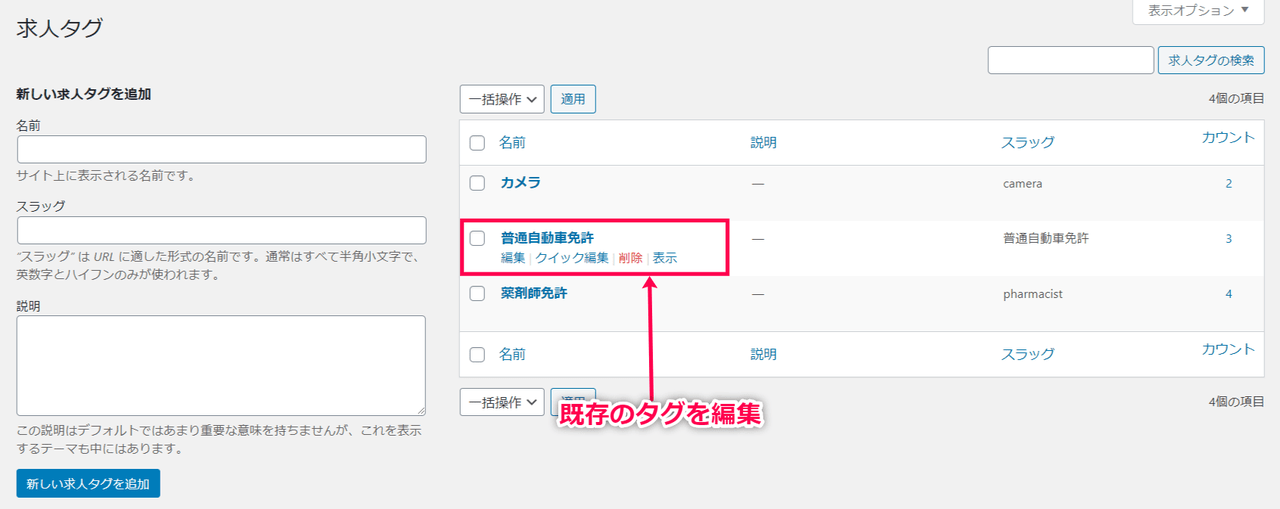
Task: Click the 新しい求人タグを追加 button
Action: point(88,483)
